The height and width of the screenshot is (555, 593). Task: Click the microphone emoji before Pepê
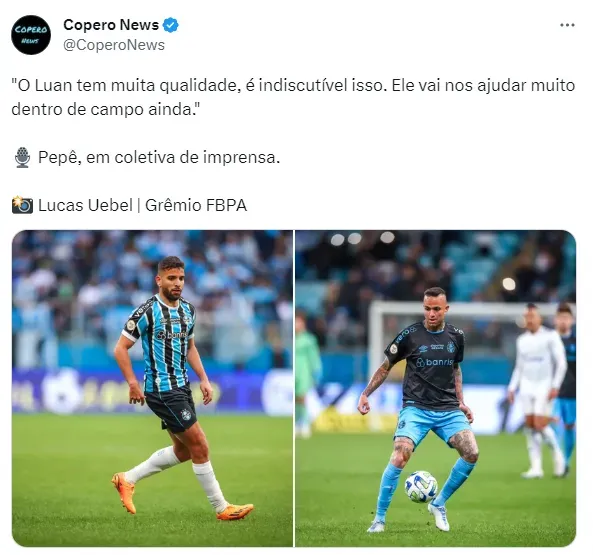(x=23, y=157)
